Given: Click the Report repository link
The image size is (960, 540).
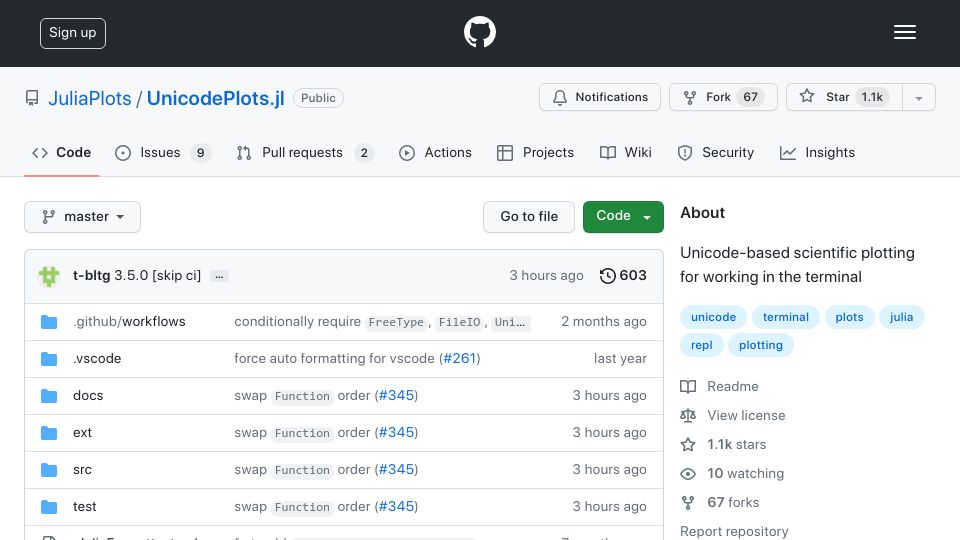Looking at the screenshot, I should coord(734,531).
